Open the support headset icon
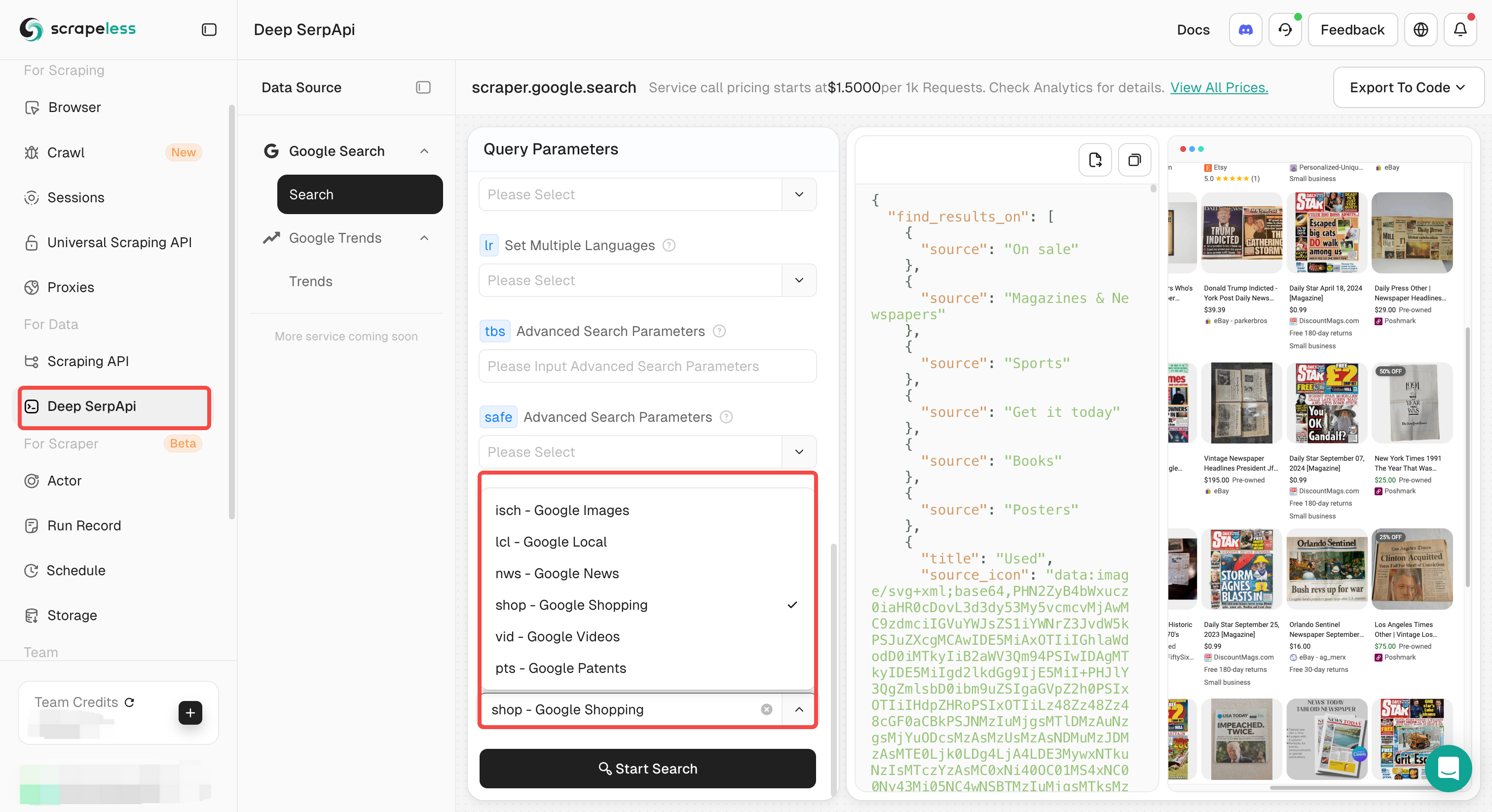This screenshot has width=1492, height=812. tap(1285, 30)
